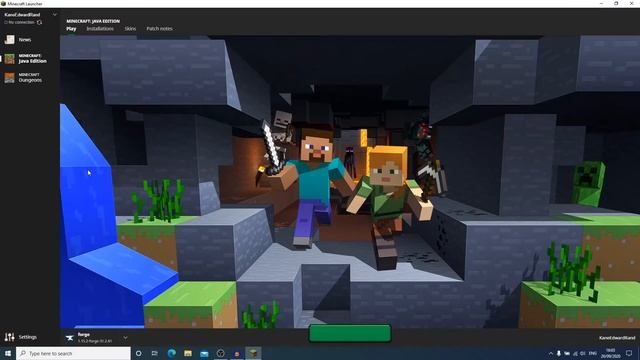The width and height of the screenshot is (640, 360).
Task: Open the round gray taskbar app
Action: click(x=220, y=353)
